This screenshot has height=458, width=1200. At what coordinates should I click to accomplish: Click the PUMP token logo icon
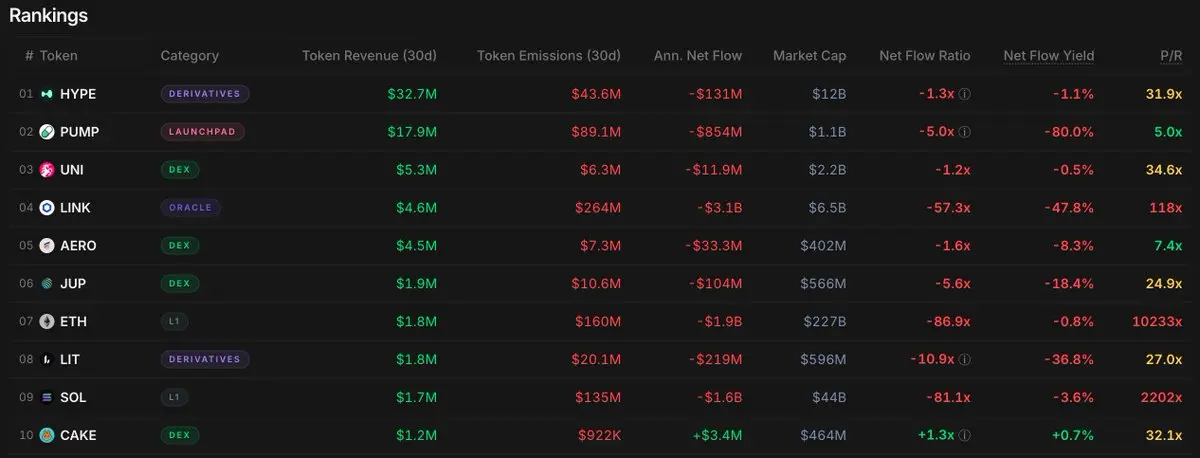click(47, 132)
